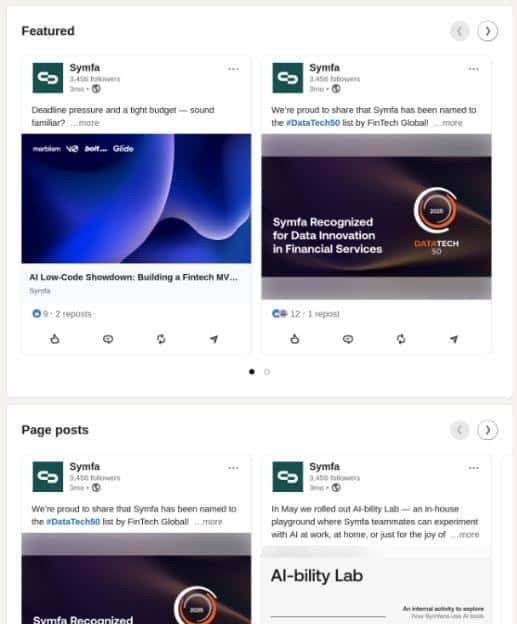
Task: Open AI Low-Code Showdown article image
Action: [x=136, y=199]
